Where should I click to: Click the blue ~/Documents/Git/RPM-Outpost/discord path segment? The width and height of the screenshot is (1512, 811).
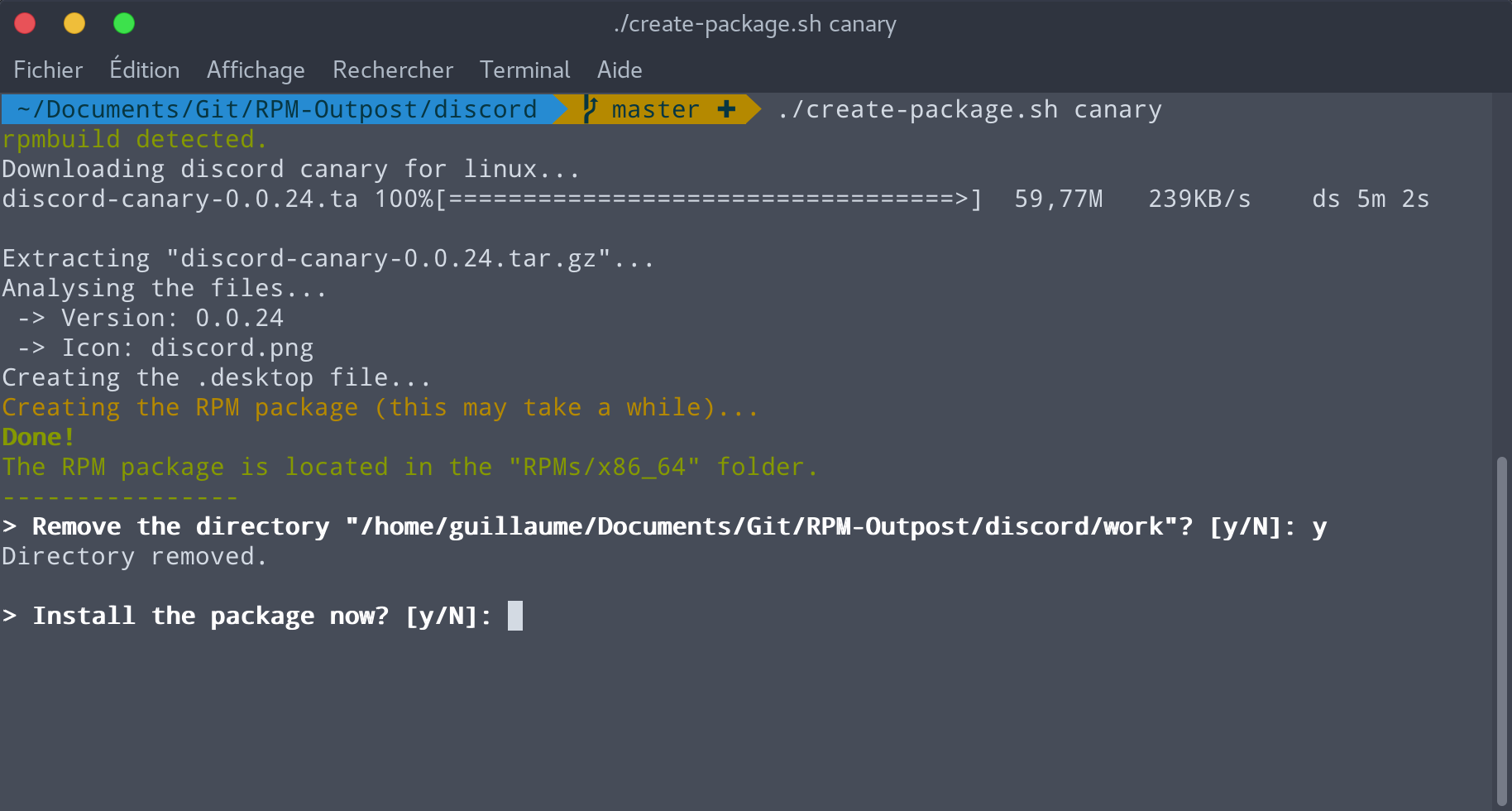click(277, 109)
